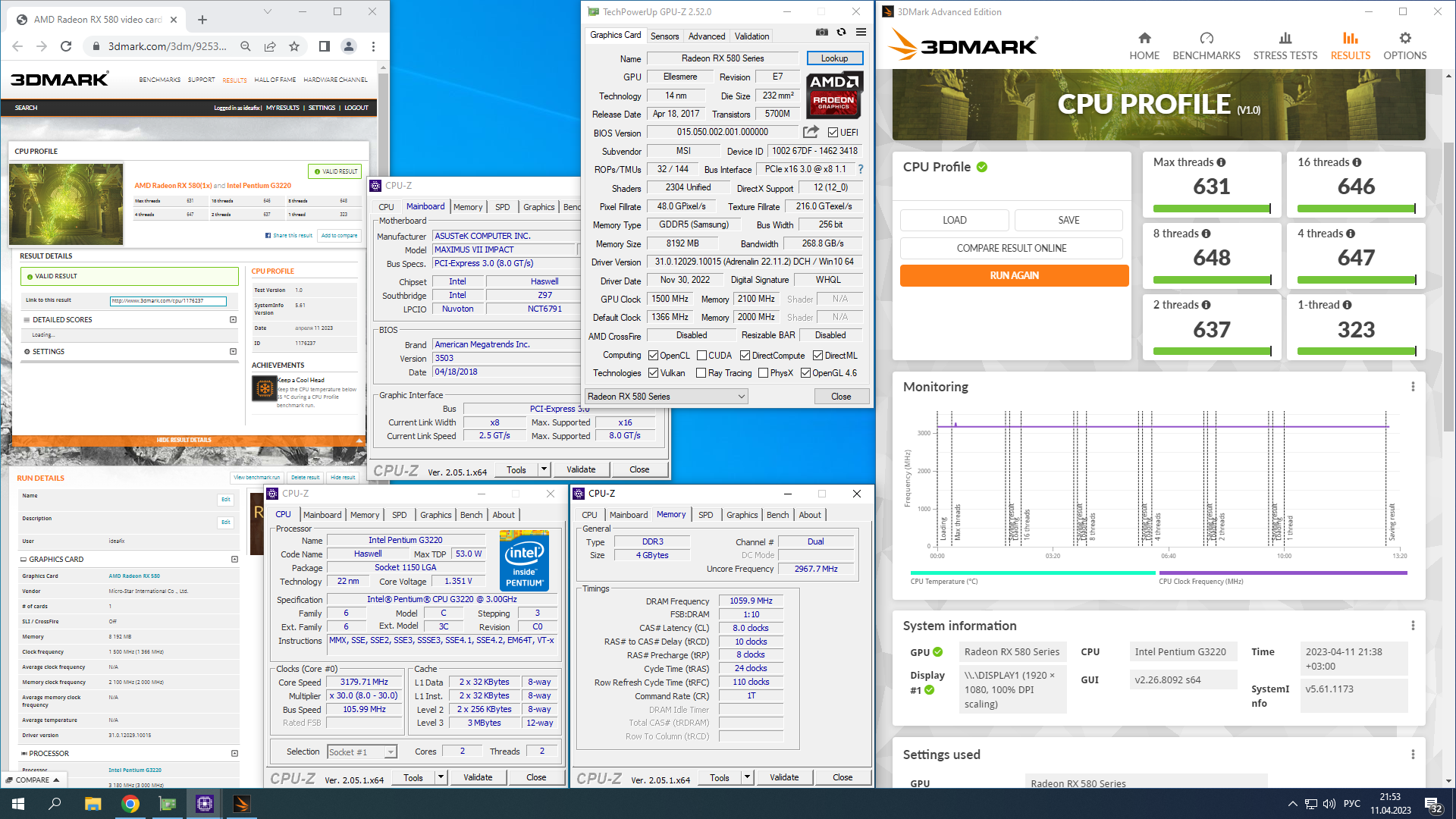Expand DETAILED SCORES section on webpage
Viewport: 1456px width, 819px height.
(x=233, y=320)
